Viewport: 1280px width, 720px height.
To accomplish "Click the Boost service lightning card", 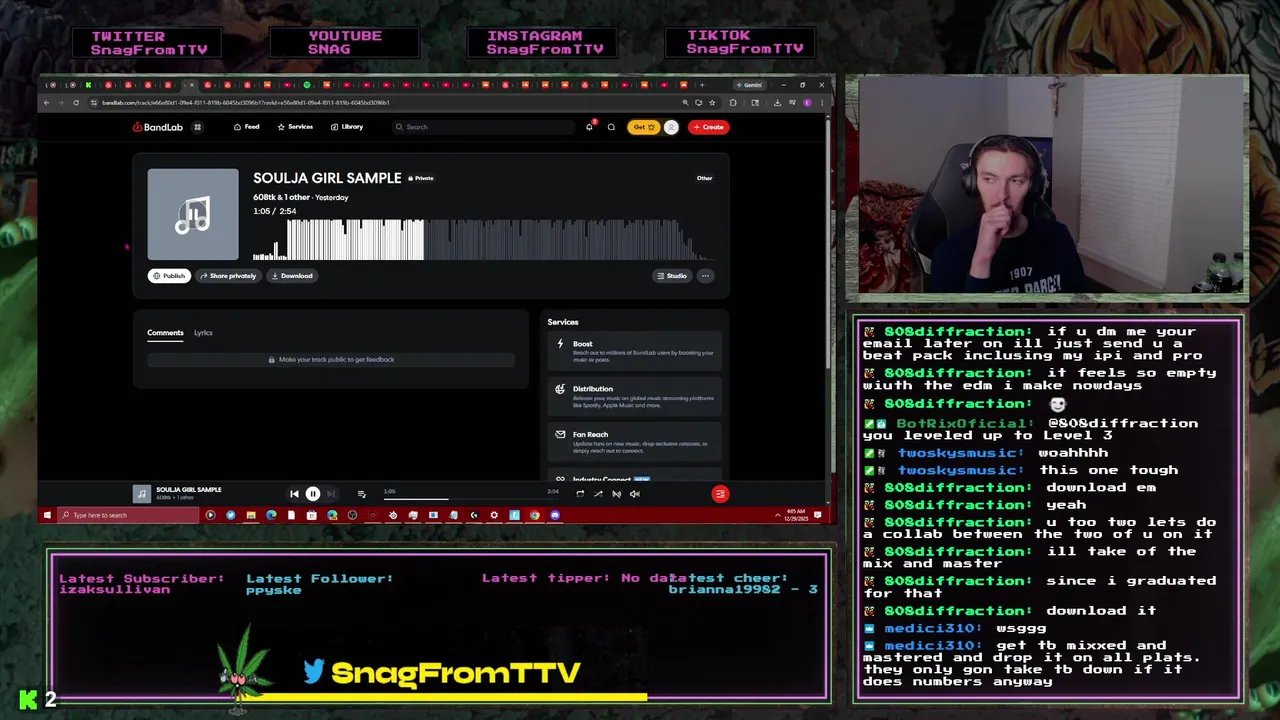I will 636,349.
